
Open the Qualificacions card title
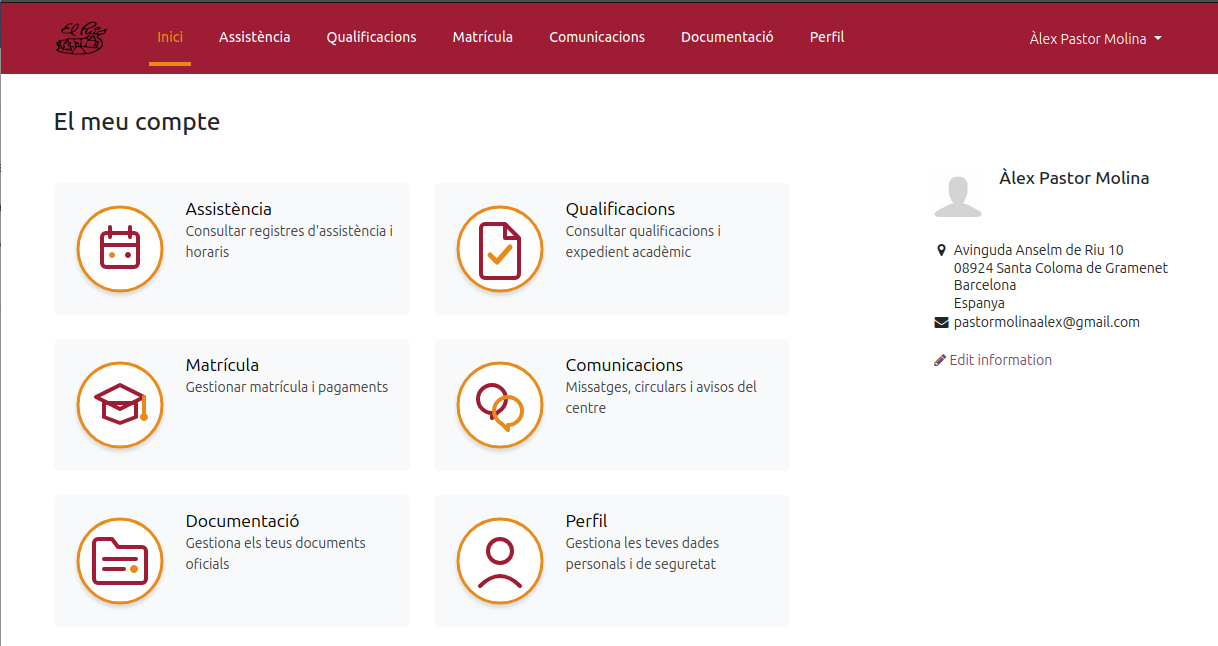(620, 209)
